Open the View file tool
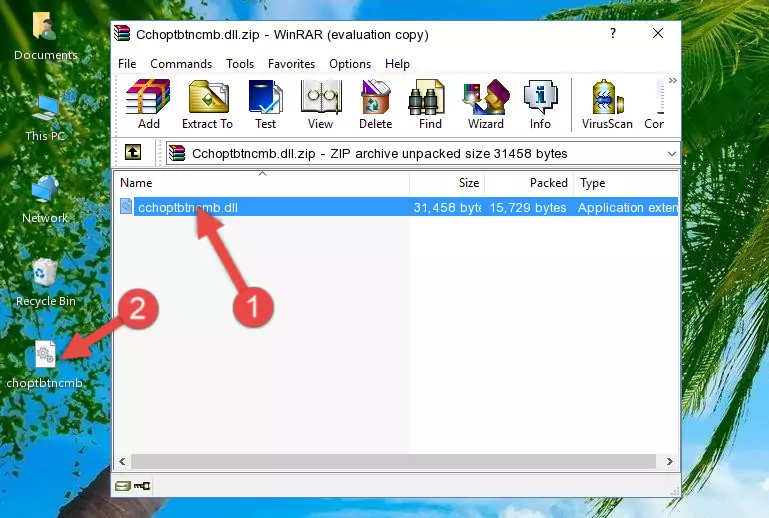This screenshot has height=518, width=769. click(321, 104)
